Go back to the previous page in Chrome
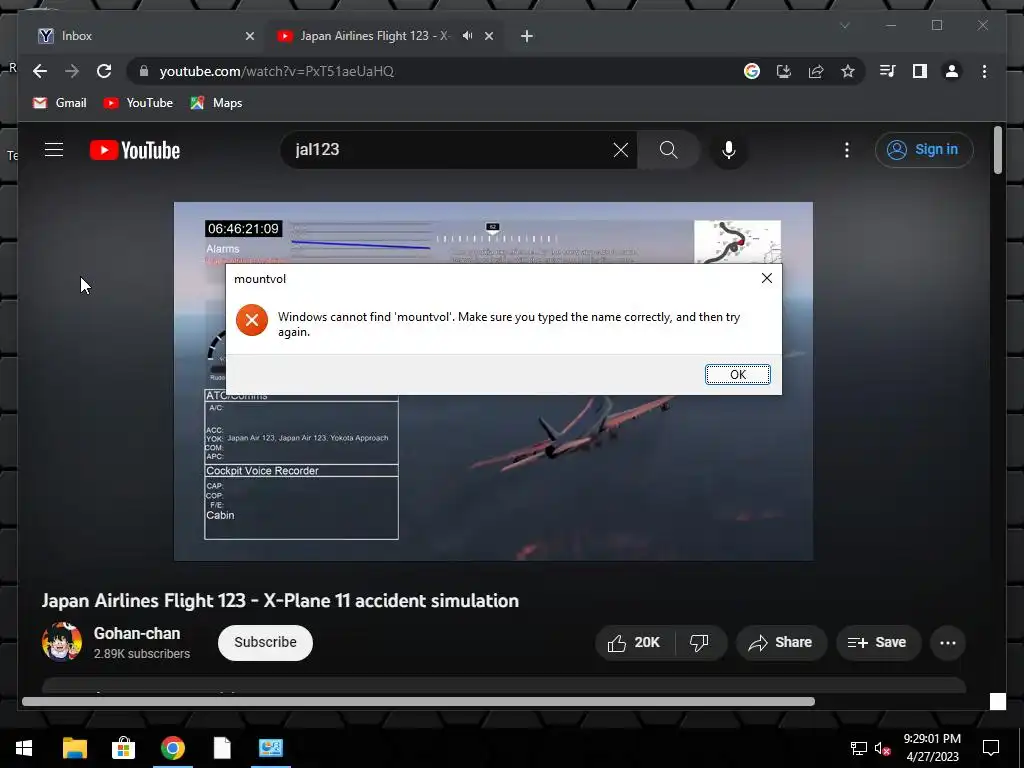This screenshot has height=768, width=1024. (x=40, y=71)
